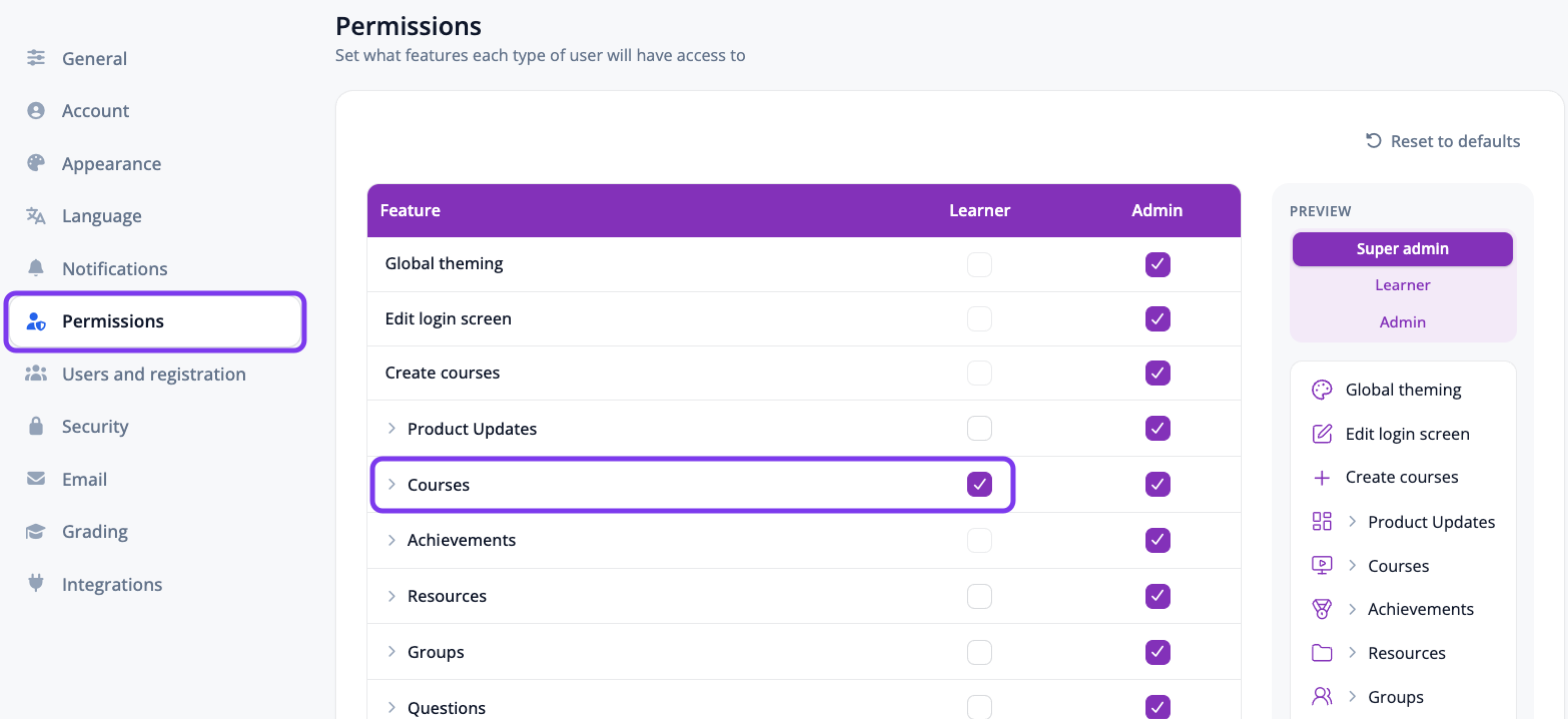The image size is (1568, 719).
Task: Enable Learner checkbox for Create courses
Action: click(979, 373)
